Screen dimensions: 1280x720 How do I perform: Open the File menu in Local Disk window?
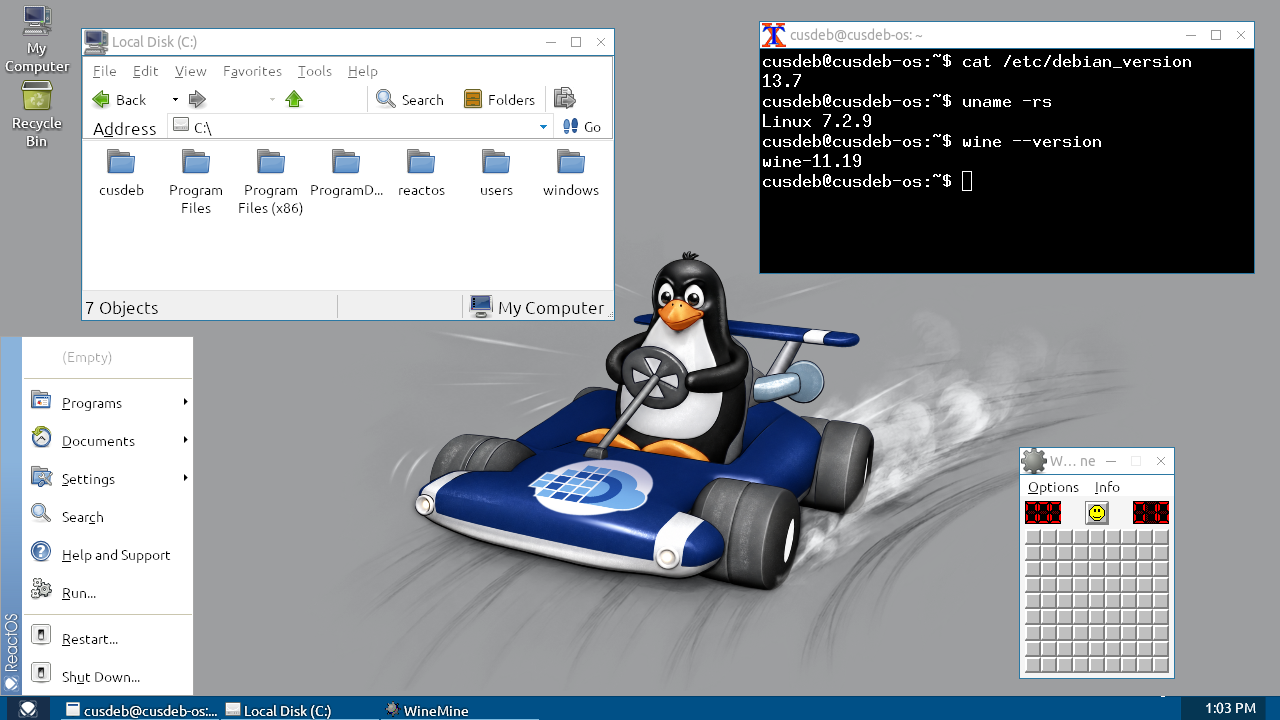pyautogui.click(x=105, y=71)
